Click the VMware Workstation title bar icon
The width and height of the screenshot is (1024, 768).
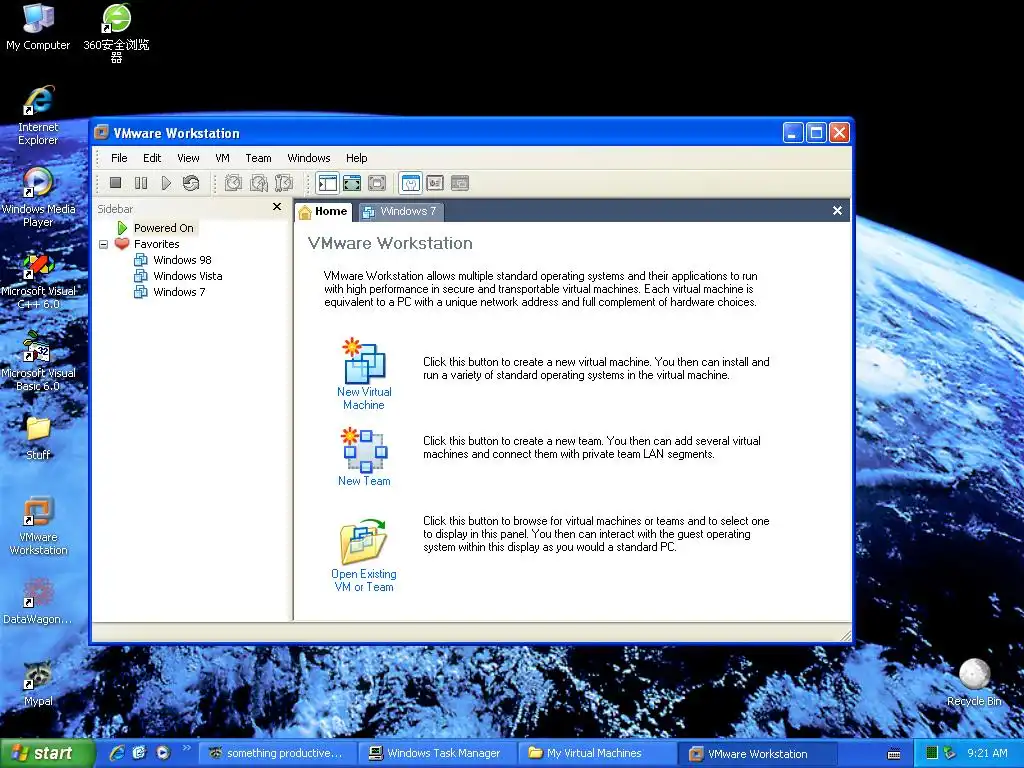101,133
